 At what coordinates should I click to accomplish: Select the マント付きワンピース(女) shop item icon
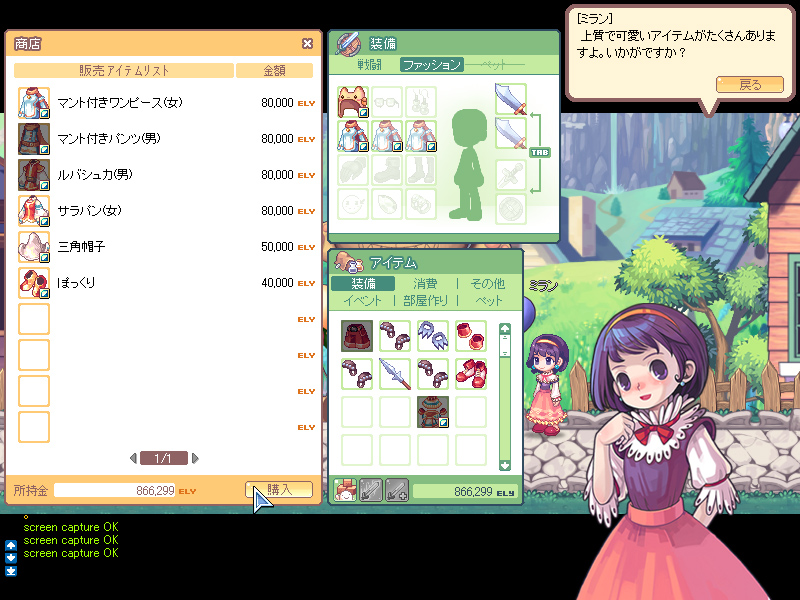pyautogui.click(x=34, y=103)
